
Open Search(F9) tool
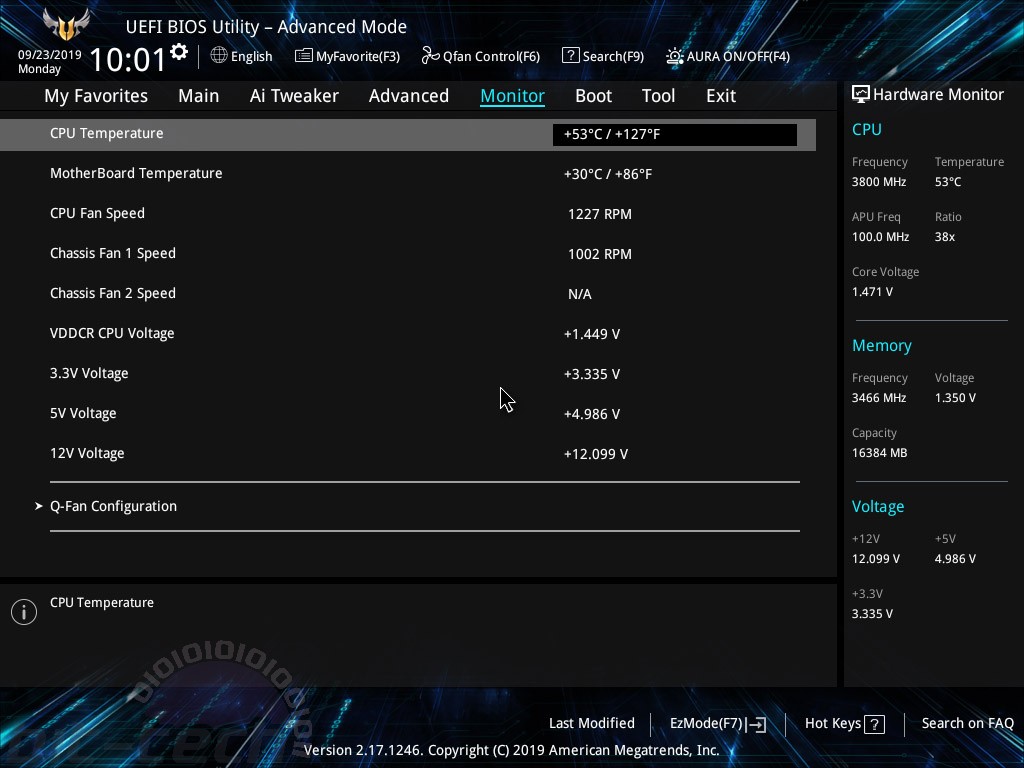tap(603, 56)
